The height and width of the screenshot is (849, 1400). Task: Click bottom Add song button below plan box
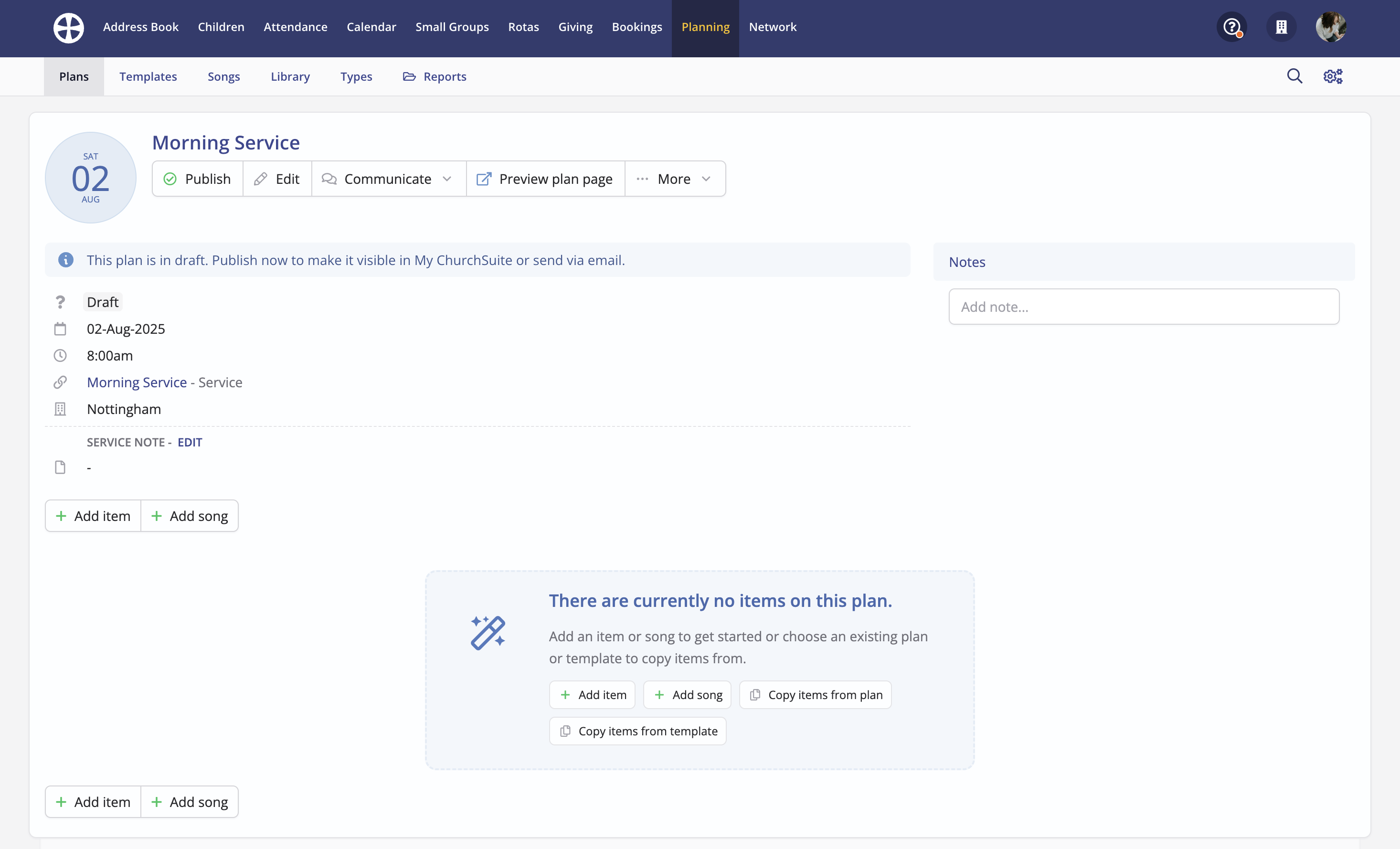coord(190,802)
